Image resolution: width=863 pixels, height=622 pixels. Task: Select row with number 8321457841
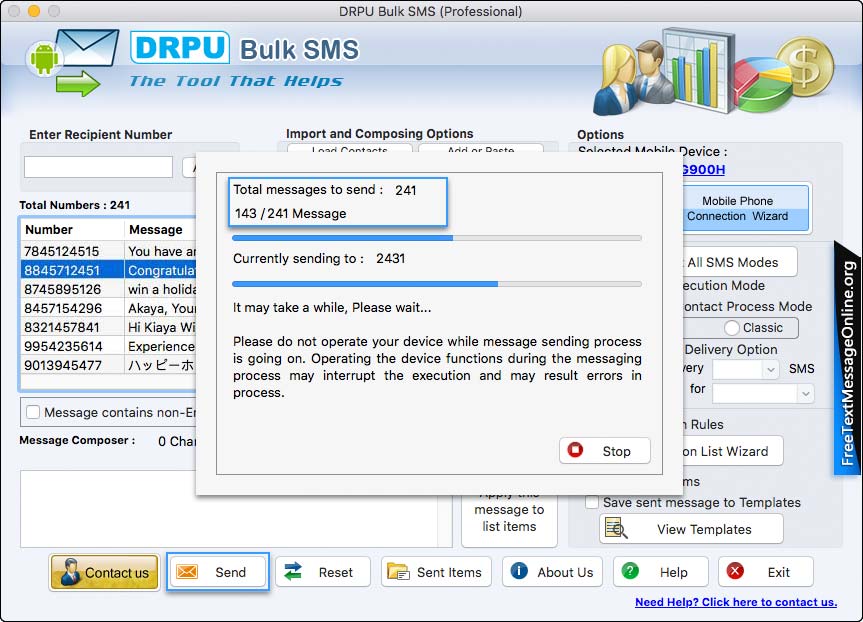pos(108,327)
